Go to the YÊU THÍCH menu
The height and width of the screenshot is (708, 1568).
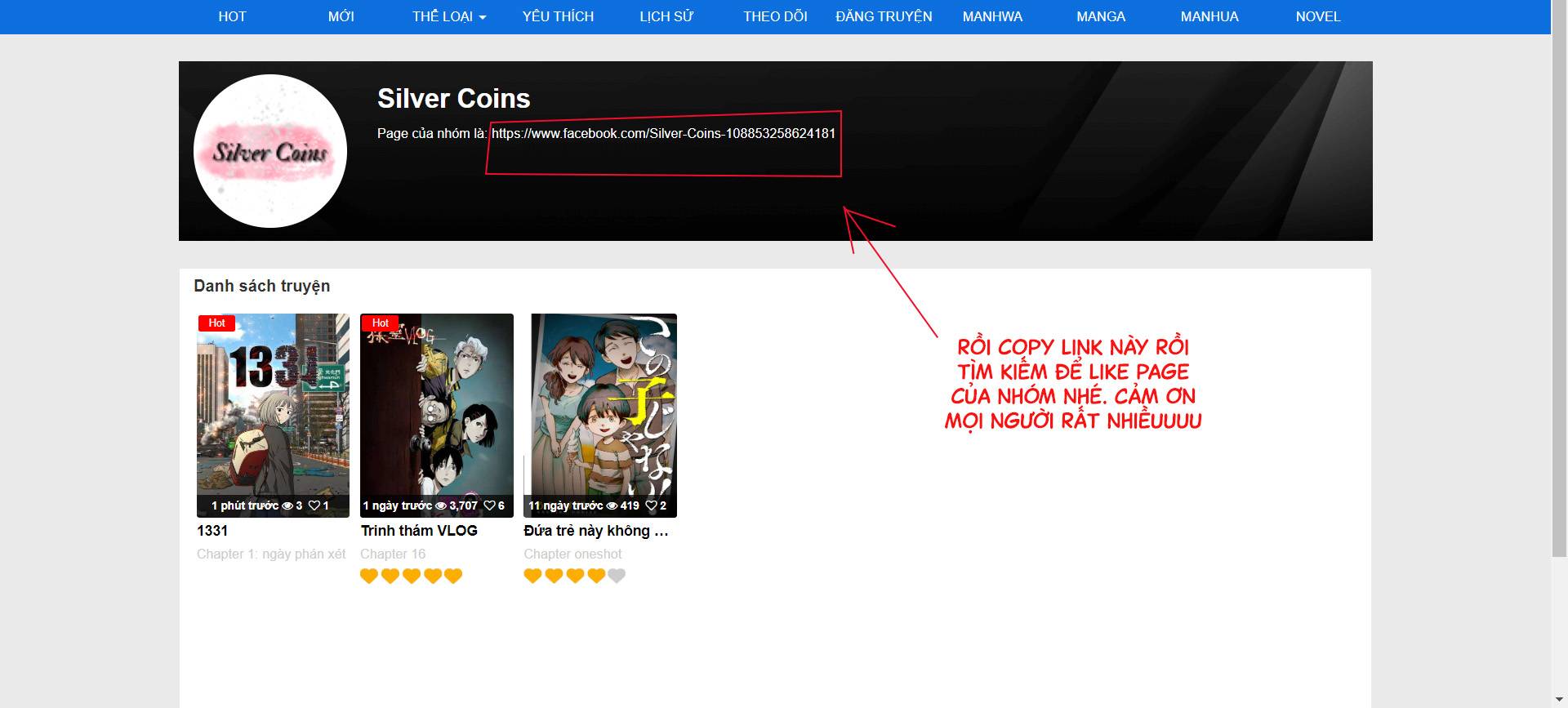(558, 16)
